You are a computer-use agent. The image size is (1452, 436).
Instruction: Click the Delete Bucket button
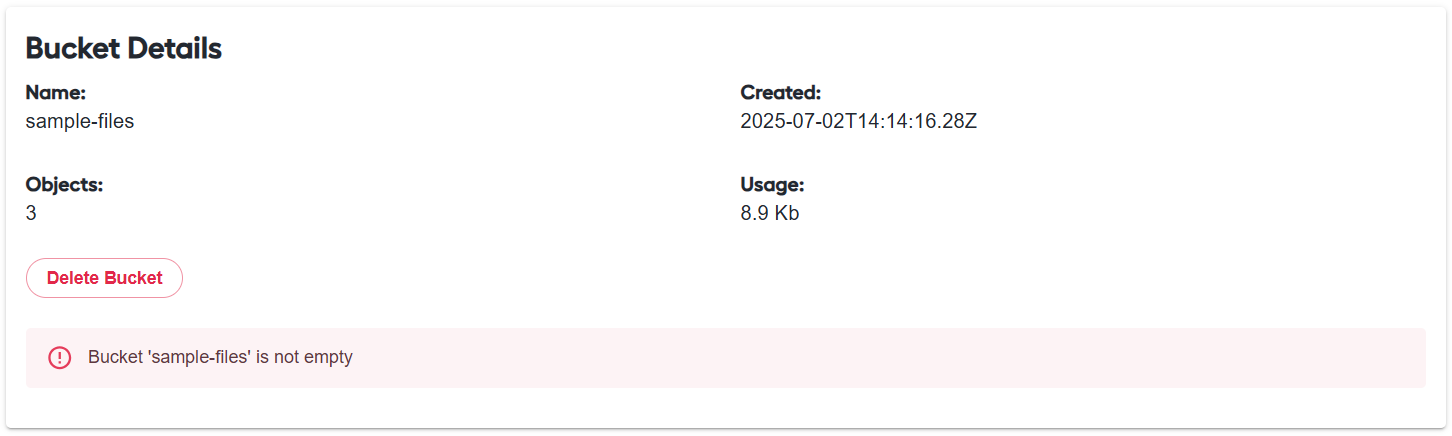coord(104,278)
